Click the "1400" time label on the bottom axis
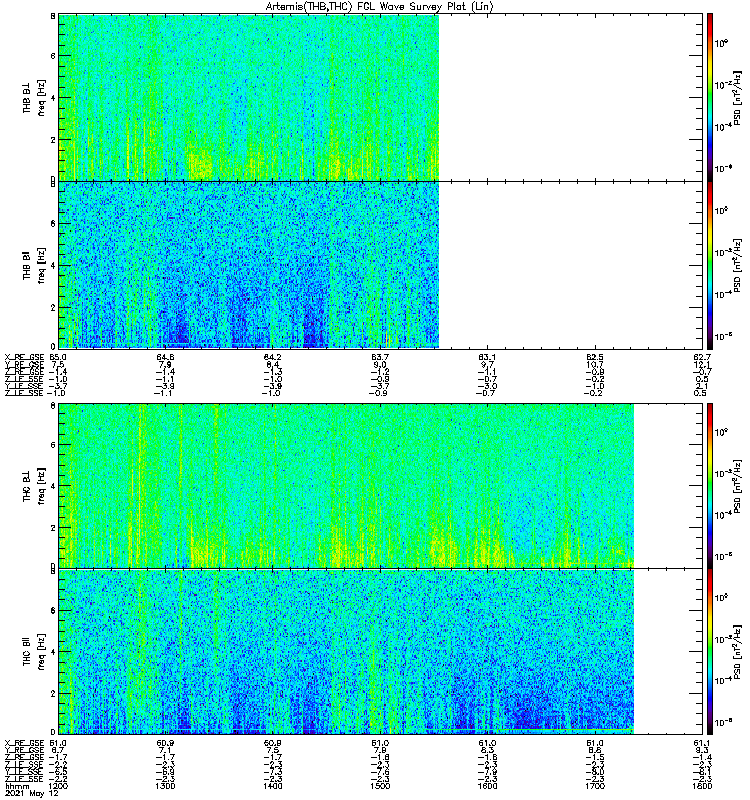This screenshot has width=750, height=800. (272, 786)
